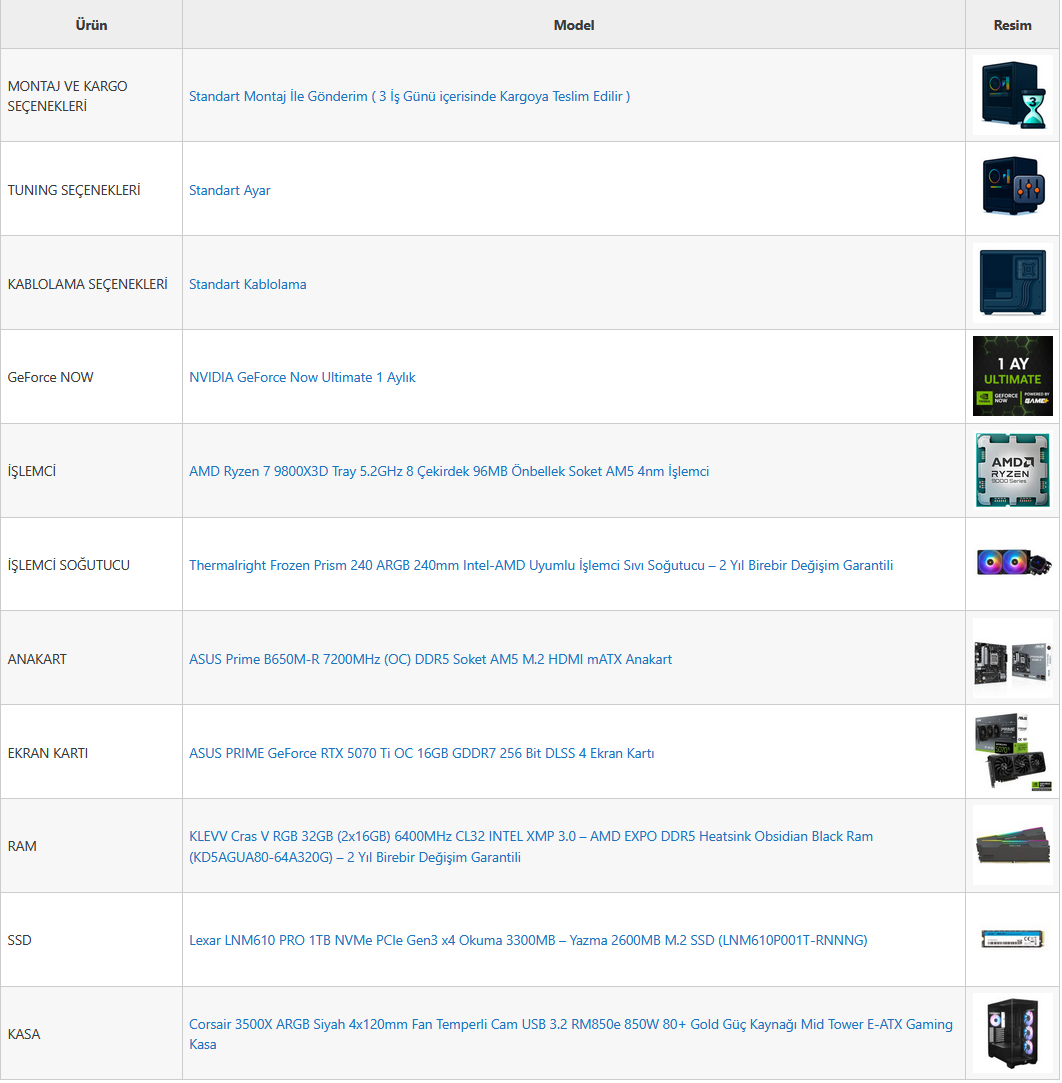This screenshot has height=1083, width=1062.
Task: Click the Lexar M.2 SSD image
Action: (x=1012, y=939)
